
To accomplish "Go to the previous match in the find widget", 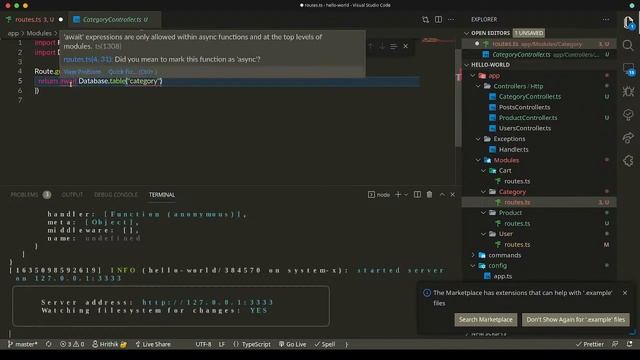I will [x=371, y=46].
